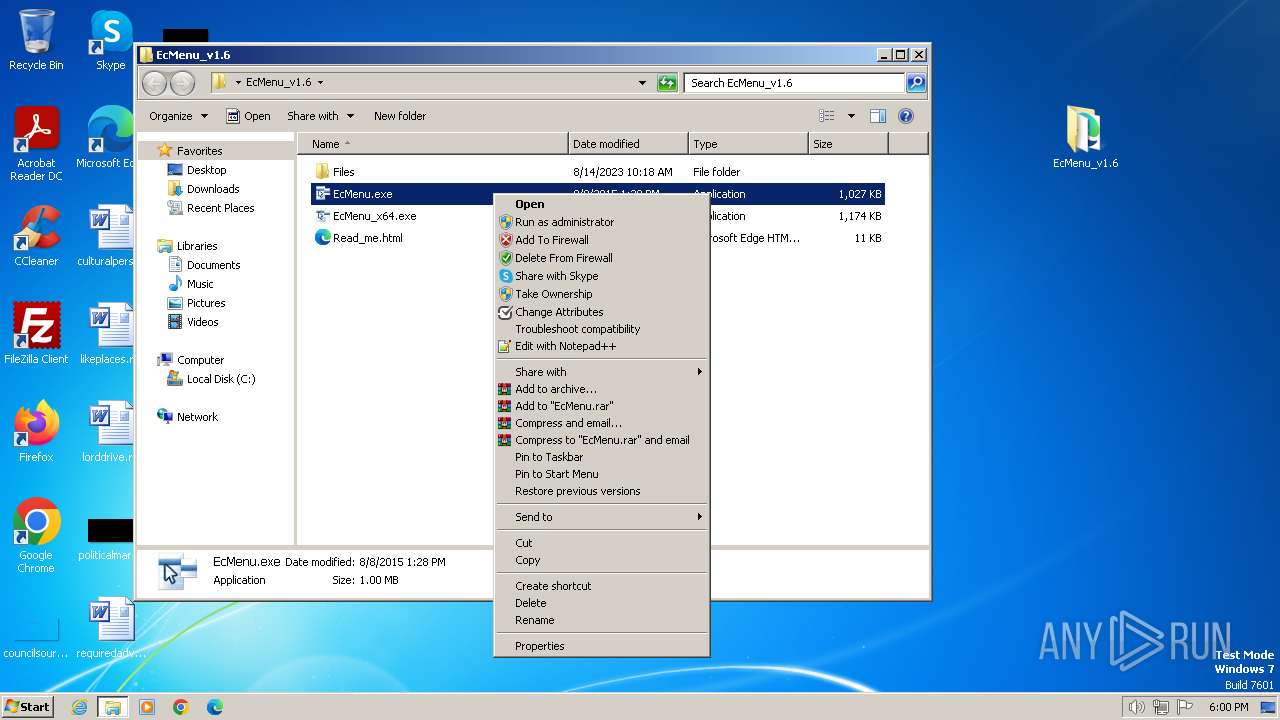
Task: Choose Pin to Start Menu
Action: [x=601, y=474]
